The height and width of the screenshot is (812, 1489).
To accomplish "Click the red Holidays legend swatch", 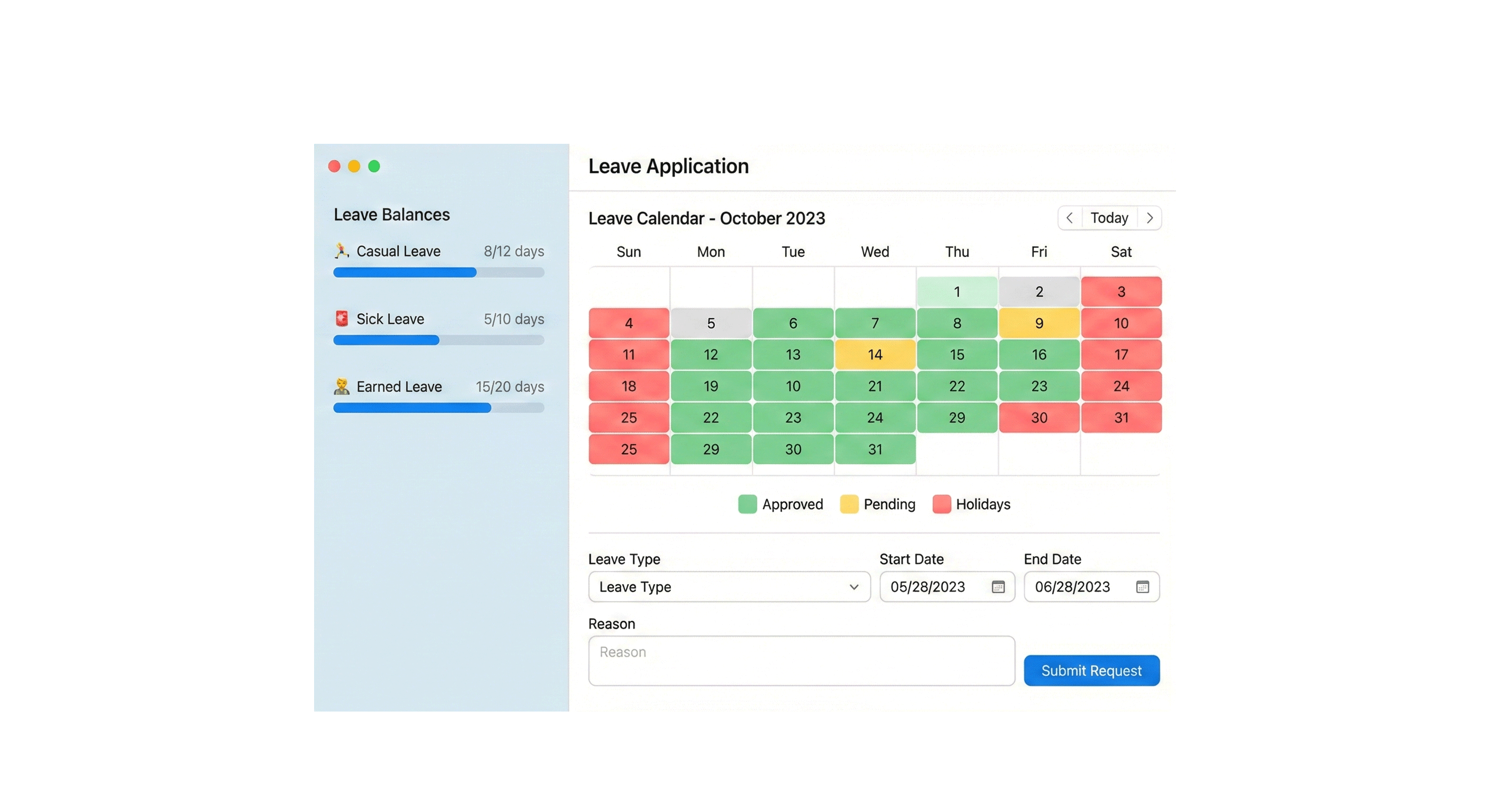I will click(x=941, y=504).
